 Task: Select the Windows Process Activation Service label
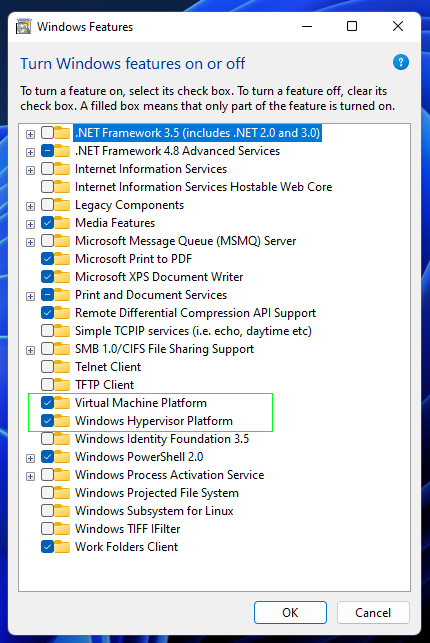169,474
